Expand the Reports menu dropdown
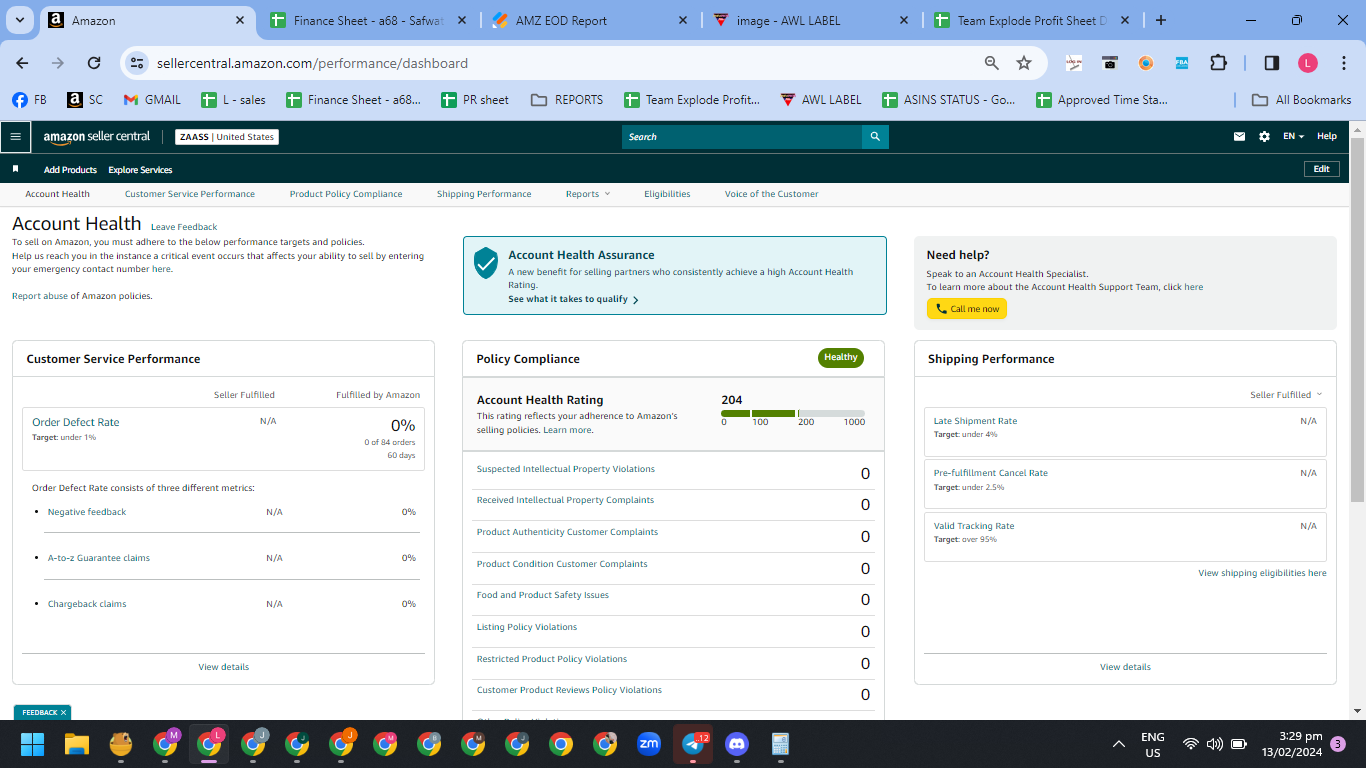The width and height of the screenshot is (1366, 768). (587, 194)
